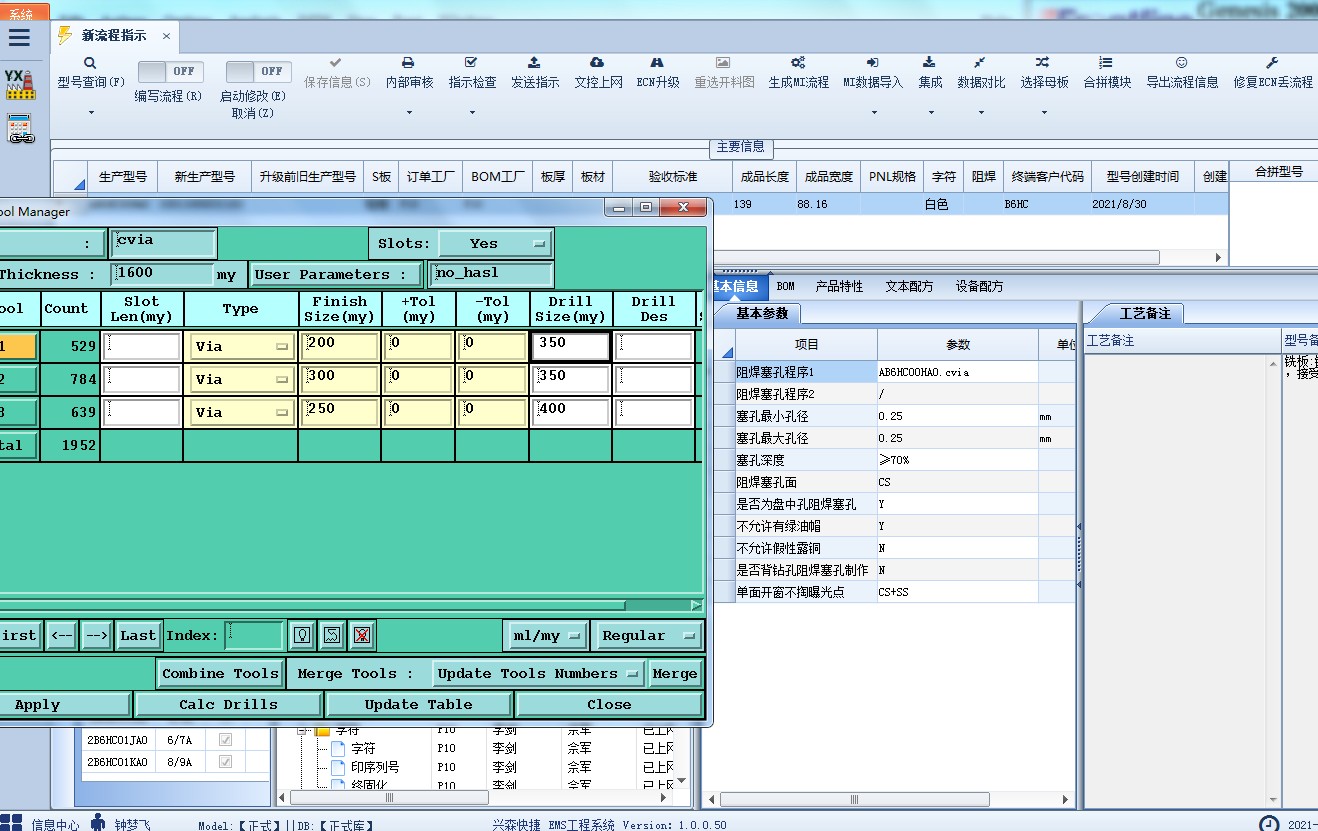Open Type dropdown for tool with count 639
This screenshot has width=1318, height=831.
pos(240,412)
